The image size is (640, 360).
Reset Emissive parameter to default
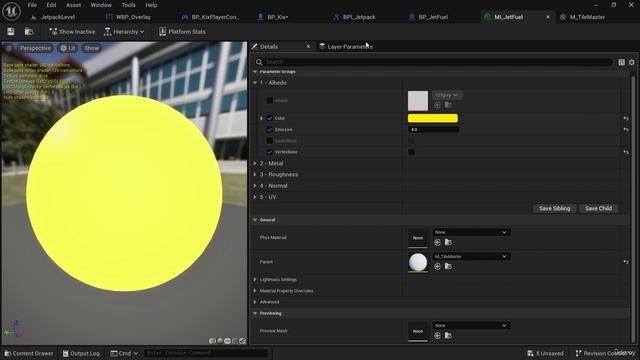click(626, 129)
